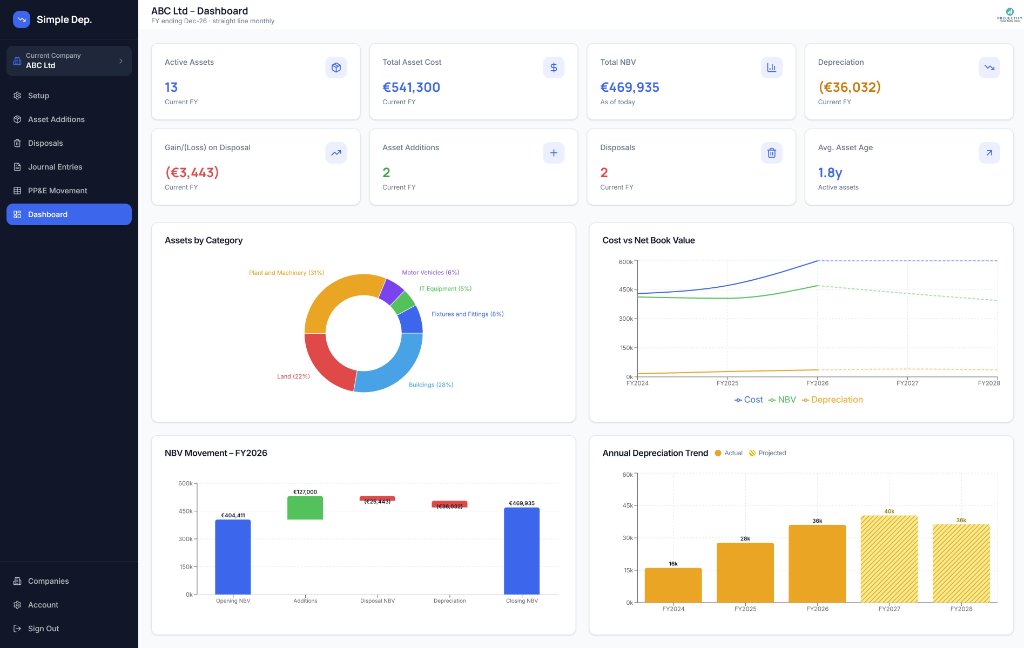Click the Actual legend item in Depreciation Trend
This screenshot has width=1024, height=648.
(x=729, y=453)
